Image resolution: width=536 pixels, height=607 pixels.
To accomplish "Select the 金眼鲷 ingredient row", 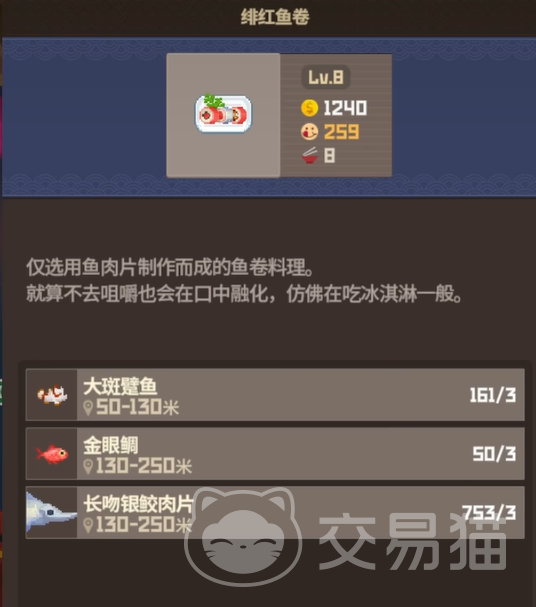I will (x=275, y=454).
